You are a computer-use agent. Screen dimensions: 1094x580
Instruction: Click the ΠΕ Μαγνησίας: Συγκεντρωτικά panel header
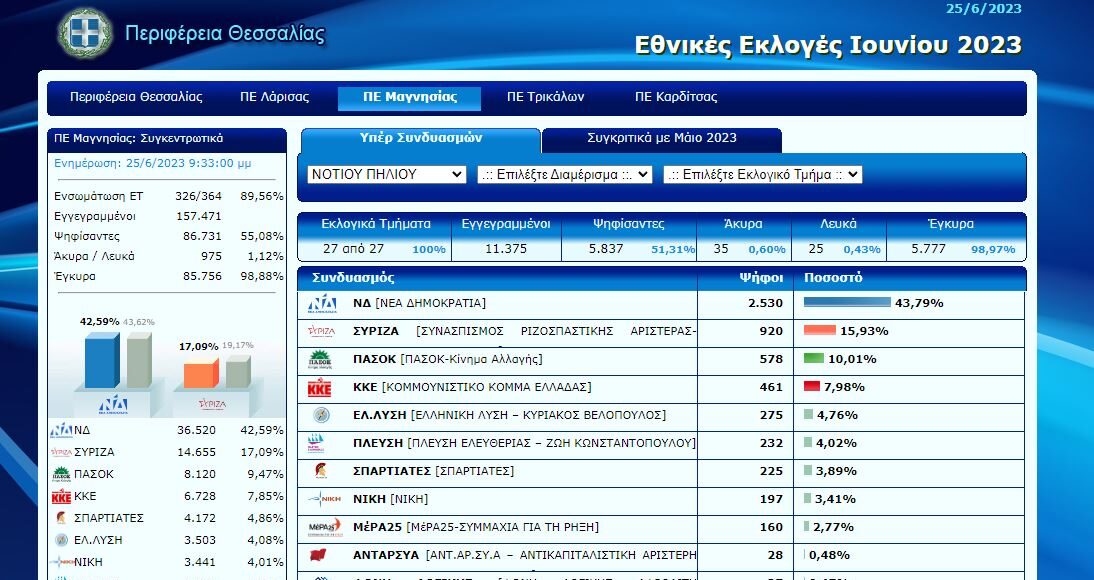(167, 139)
